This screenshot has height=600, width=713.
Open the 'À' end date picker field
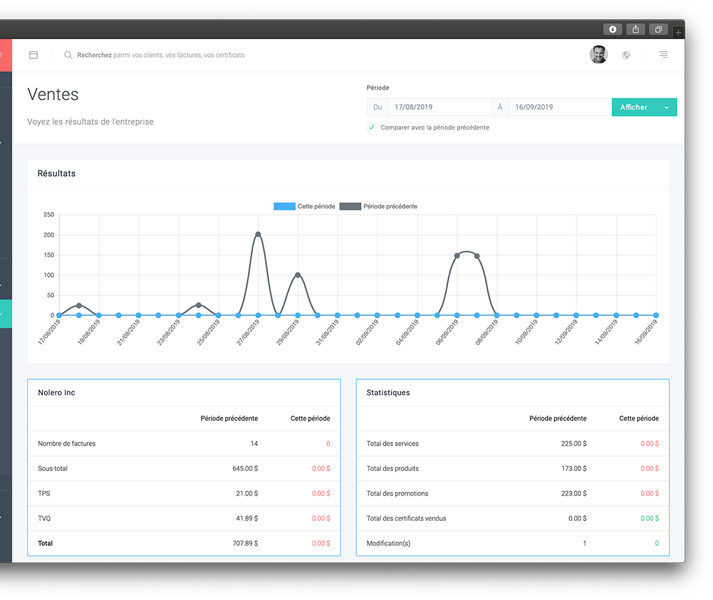[558, 107]
